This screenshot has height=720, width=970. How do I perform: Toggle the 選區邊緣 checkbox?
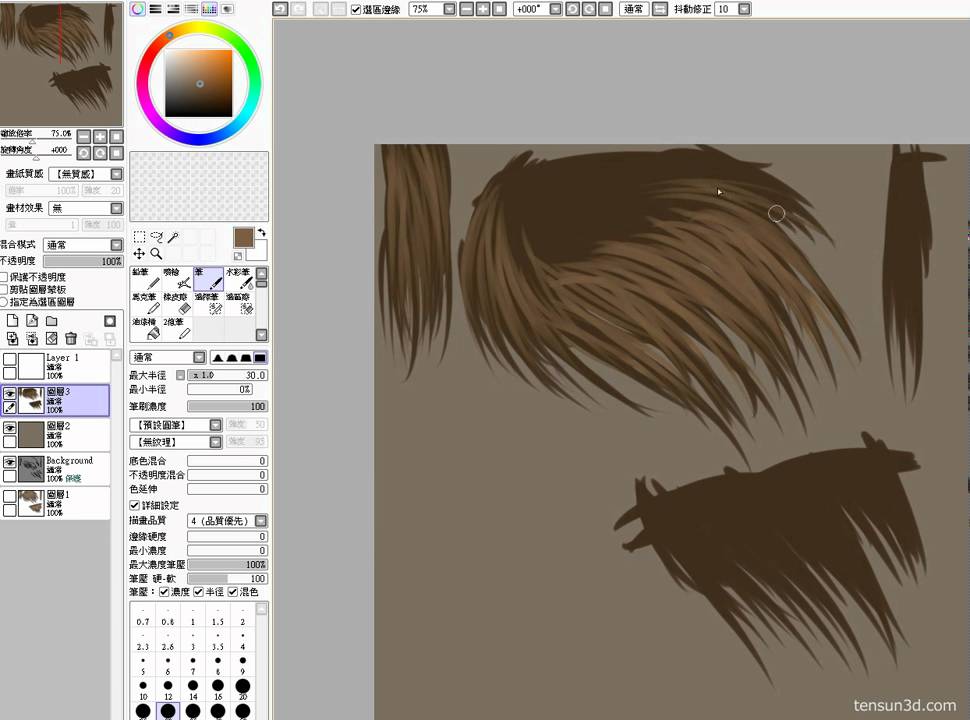pyautogui.click(x=356, y=9)
